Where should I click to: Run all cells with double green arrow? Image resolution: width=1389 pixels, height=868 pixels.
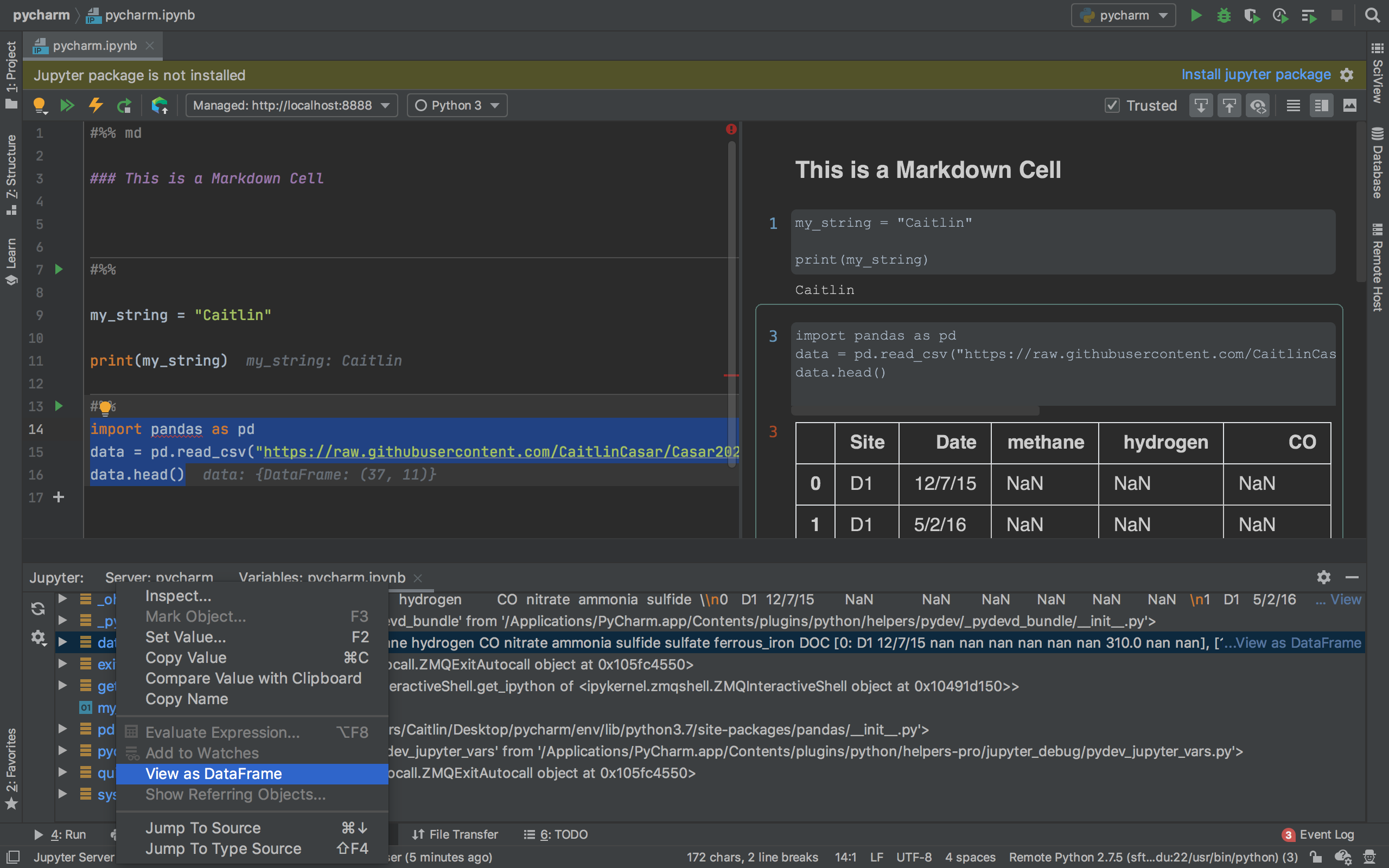coord(67,106)
